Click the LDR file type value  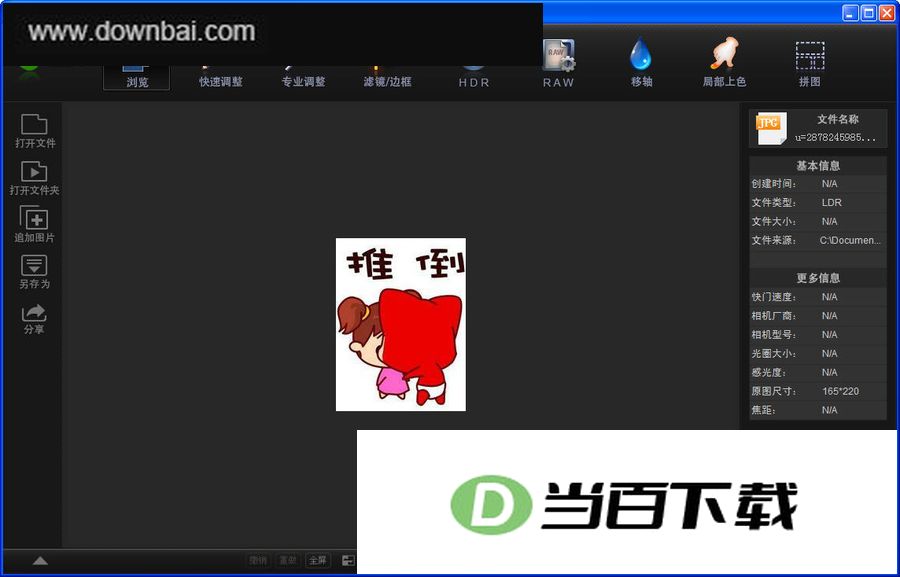(x=832, y=203)
